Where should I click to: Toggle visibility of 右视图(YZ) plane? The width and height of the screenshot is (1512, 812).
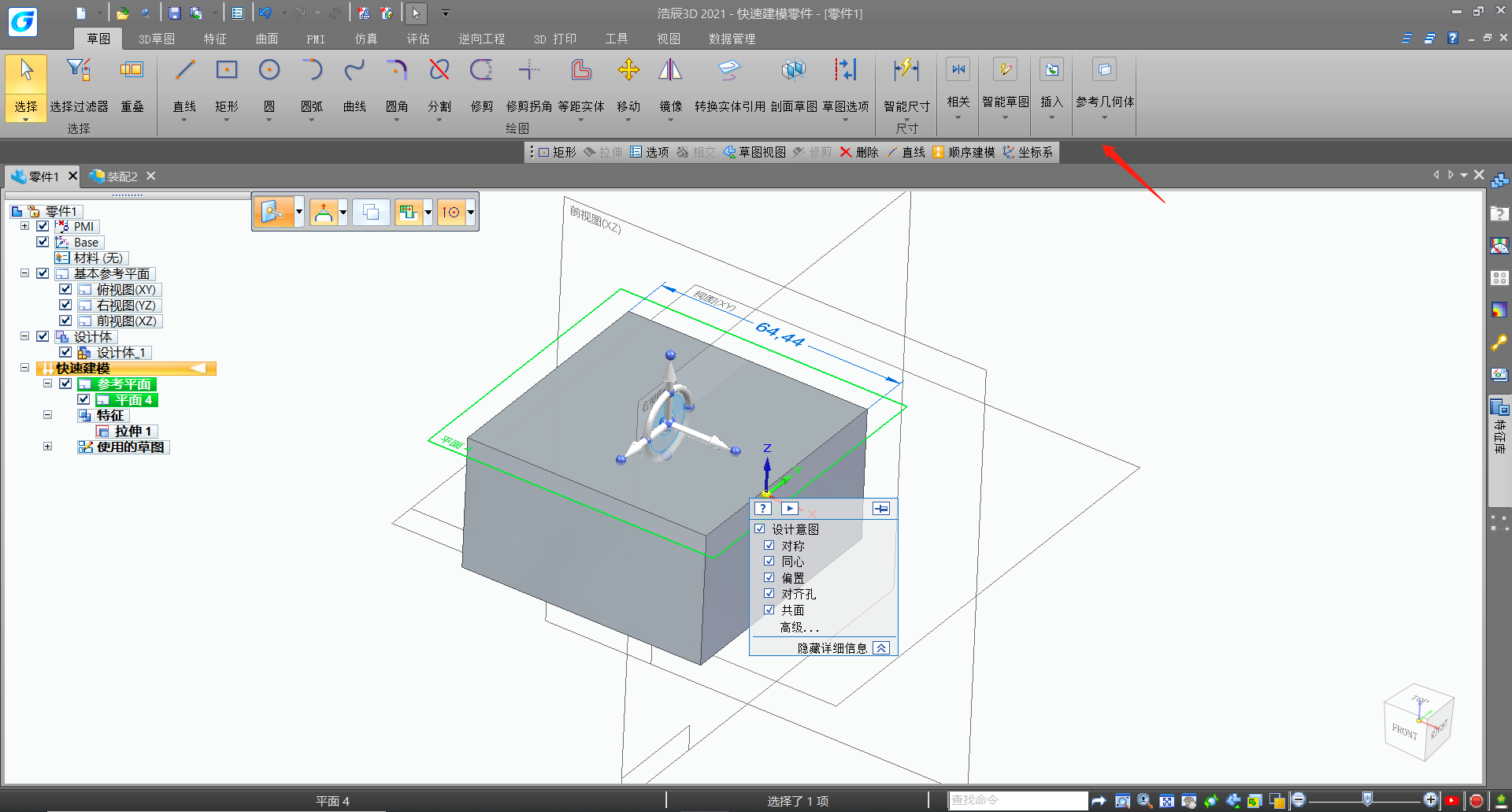click(65, 305)
